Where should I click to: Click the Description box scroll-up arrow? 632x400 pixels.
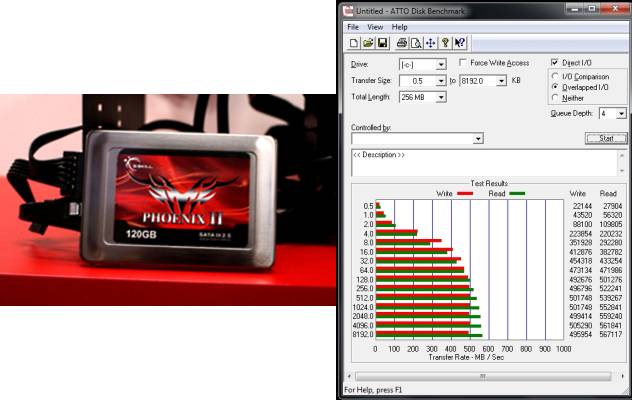tap(622, 155)
